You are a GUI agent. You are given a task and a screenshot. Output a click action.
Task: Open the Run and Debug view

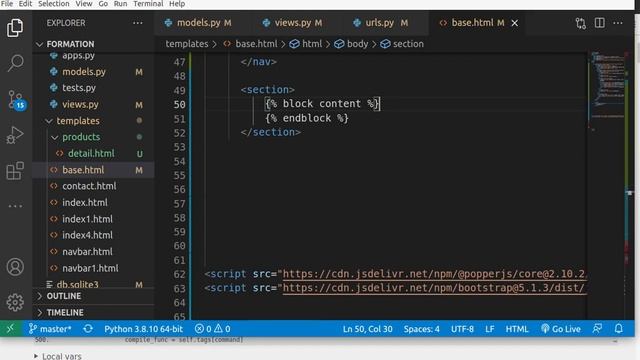click(15, 135)
